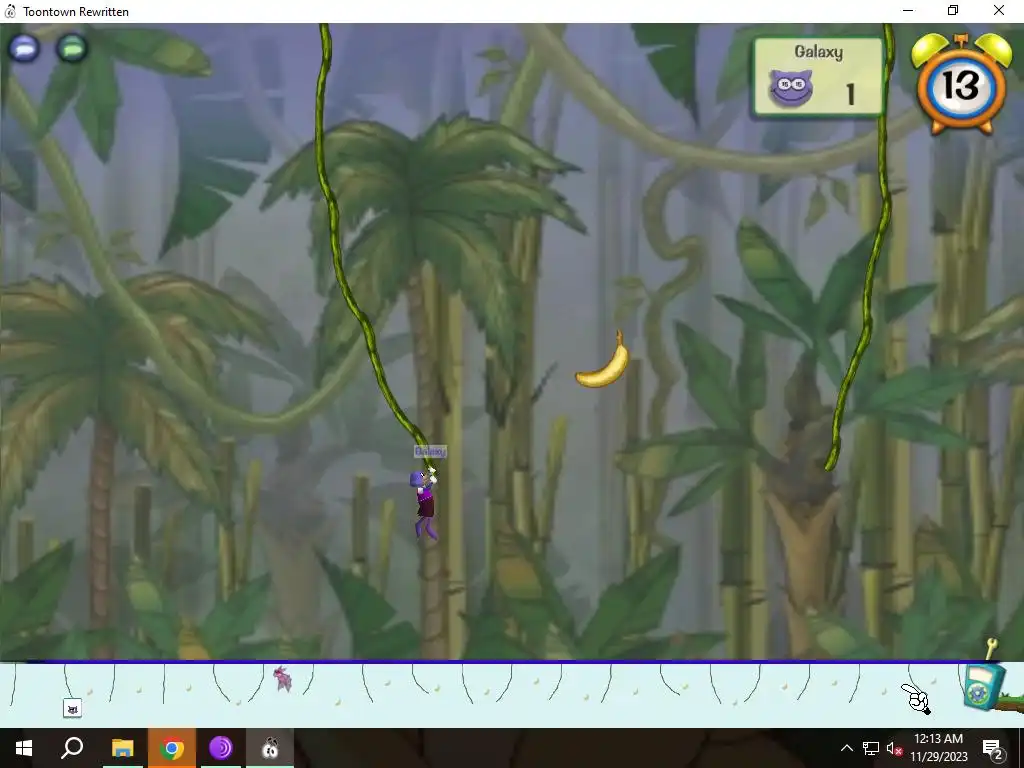Close the Toontown Rewritten window

pyautogui.click(x=999, y=10)
